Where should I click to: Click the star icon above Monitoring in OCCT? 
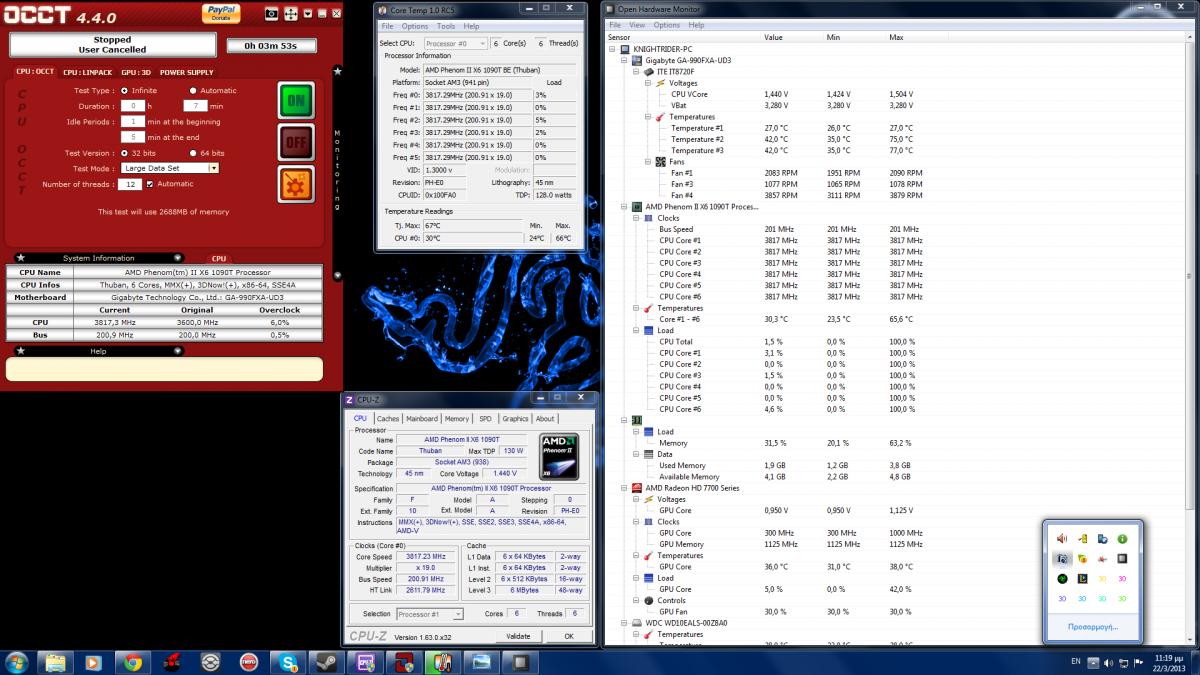337,71
